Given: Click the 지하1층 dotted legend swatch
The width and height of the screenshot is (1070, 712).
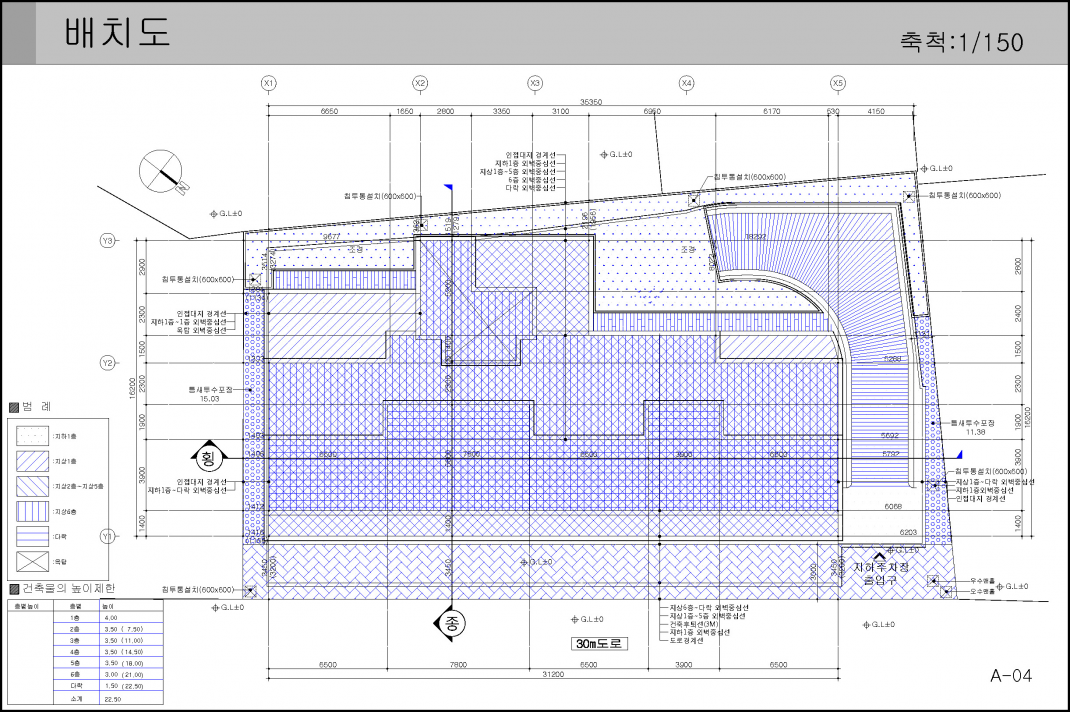Looking at the screenshot, I should tap(32, 437).
